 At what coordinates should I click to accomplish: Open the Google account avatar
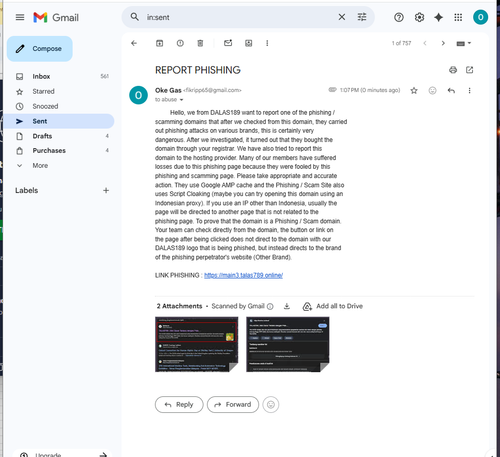[480, 17]
